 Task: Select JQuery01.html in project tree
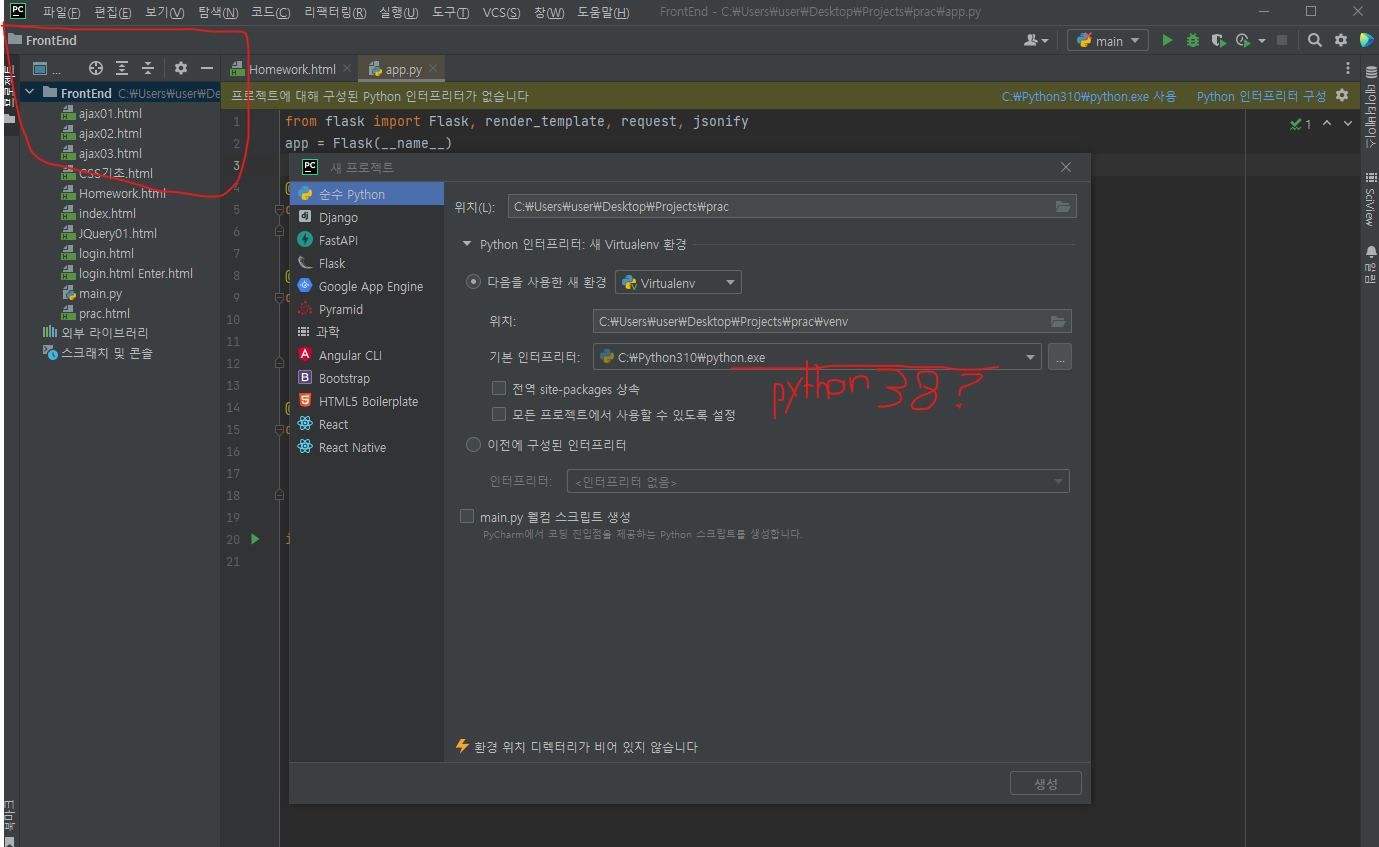[117, 233]
